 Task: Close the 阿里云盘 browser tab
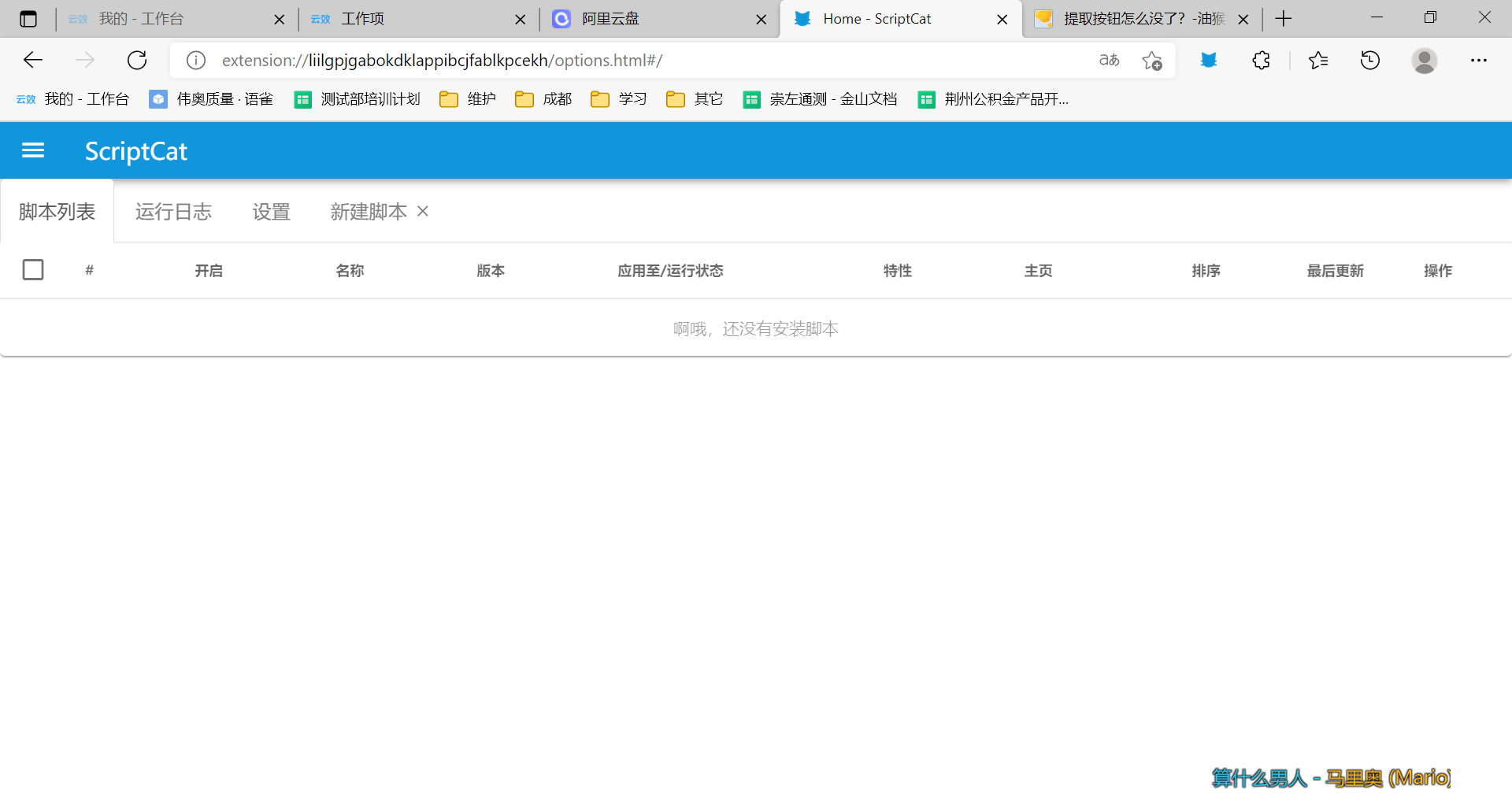click(x=761, y=20)
